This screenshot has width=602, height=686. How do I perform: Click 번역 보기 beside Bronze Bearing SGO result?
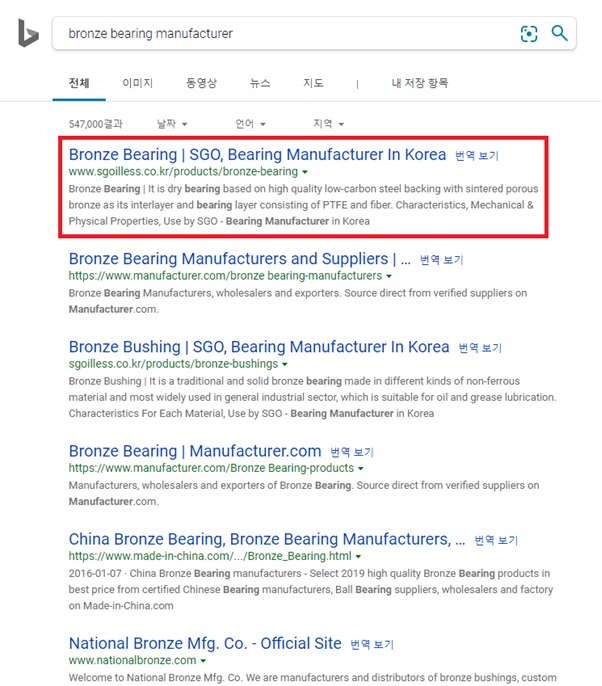[477, 156]
